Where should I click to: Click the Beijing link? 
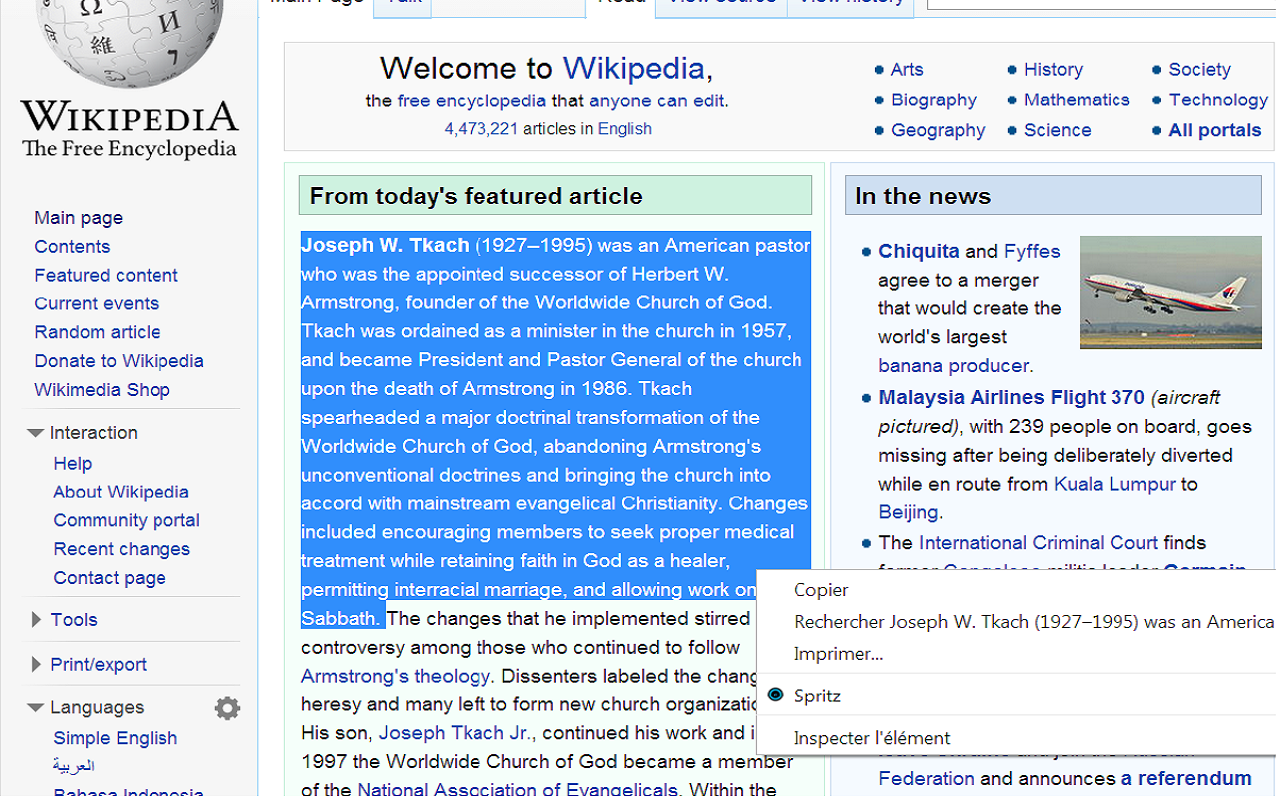tap(908, 512)
